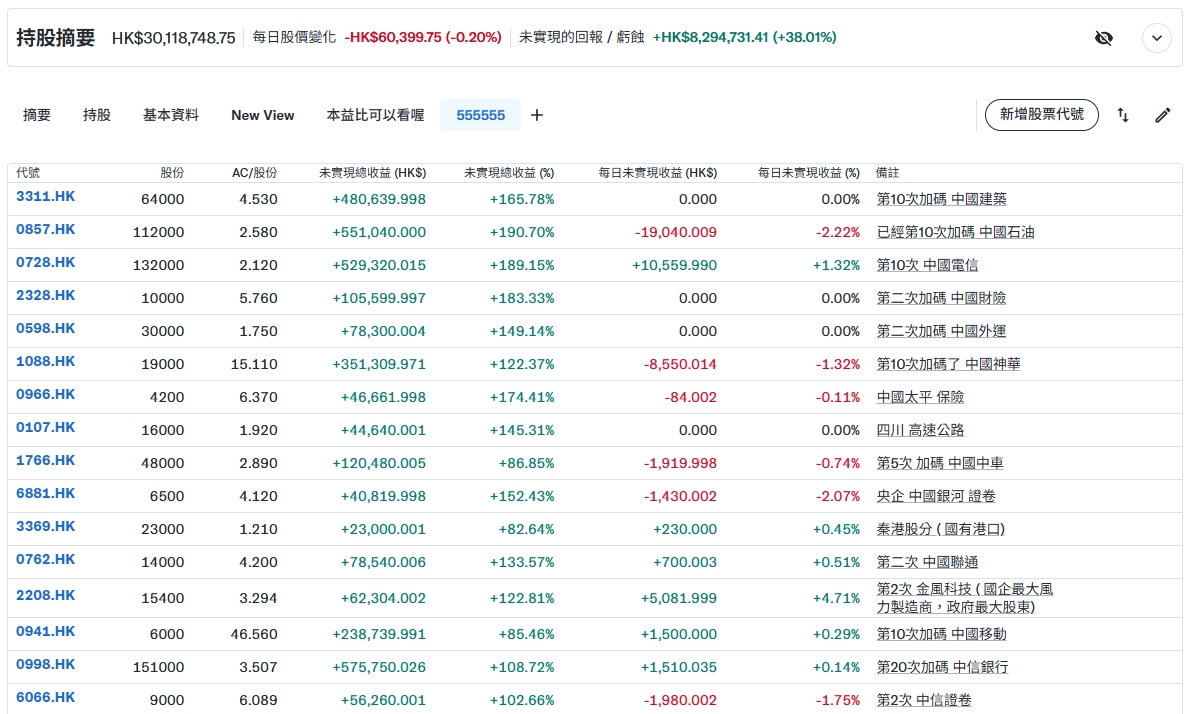Image resolution: width=1196 pixels, height=714 pixels.
Task: Open the 1766.HK ticker link
Action: pos(46,461)
